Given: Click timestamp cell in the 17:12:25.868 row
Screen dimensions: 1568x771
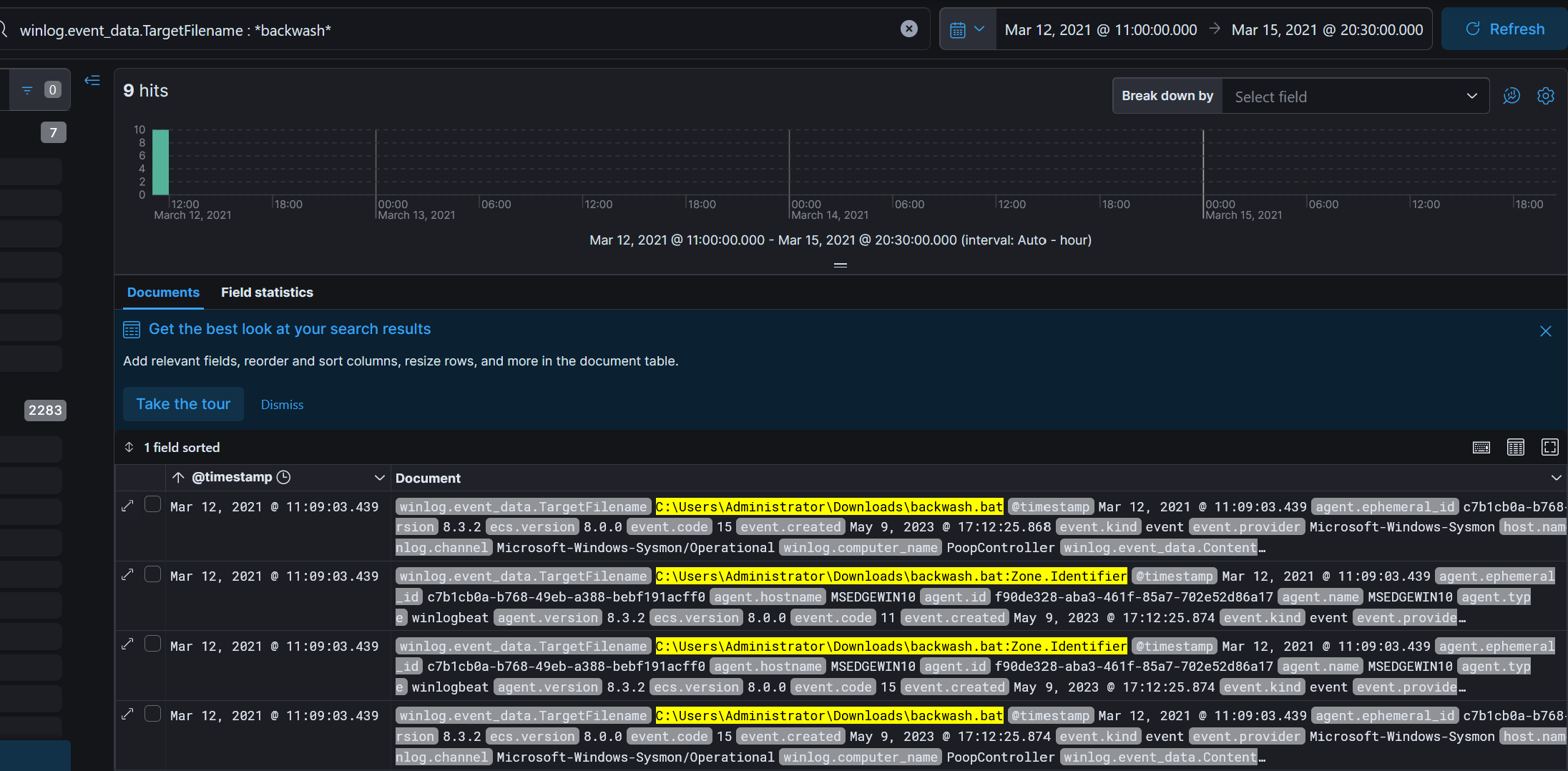Looking at the screenshot, I should click(x=275, y=507).
